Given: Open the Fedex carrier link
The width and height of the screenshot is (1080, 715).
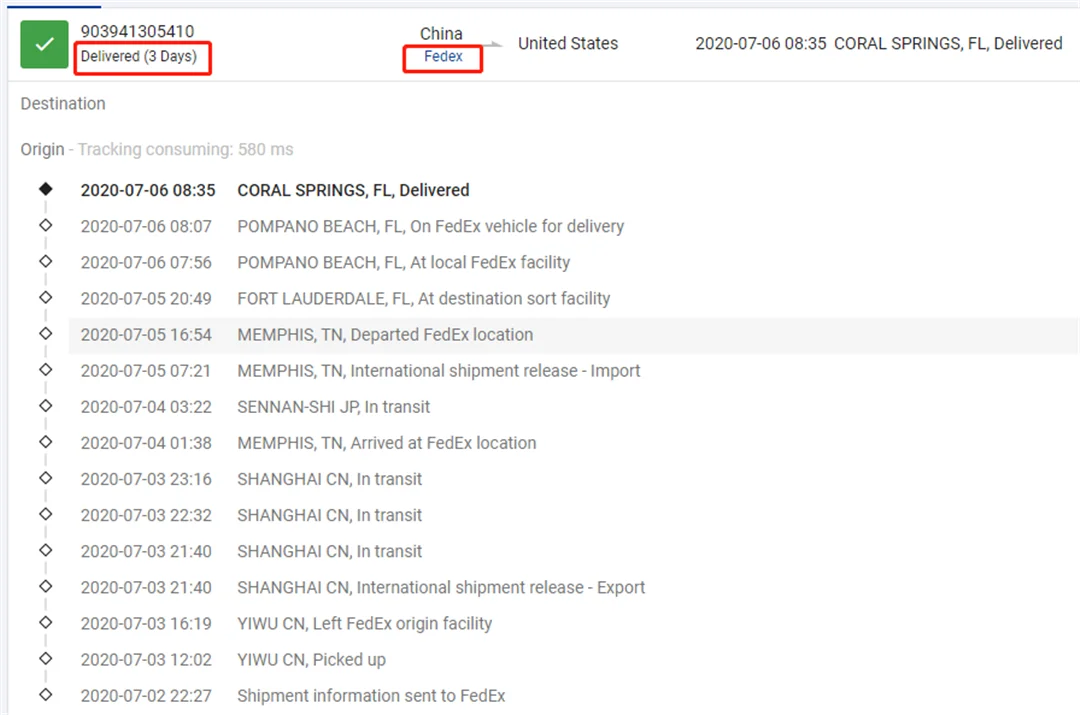Looking at the screenshot, I should coord(443,56).
